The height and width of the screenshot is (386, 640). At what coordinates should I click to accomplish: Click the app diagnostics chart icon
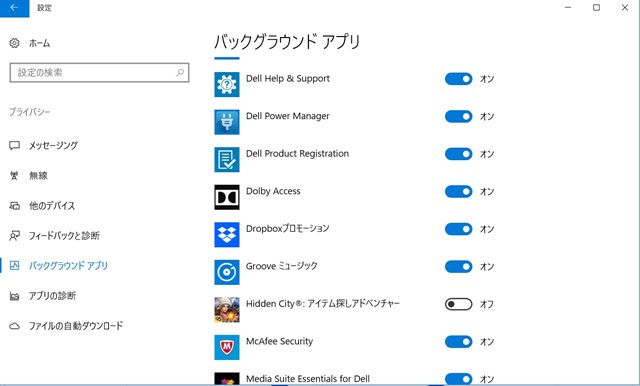[14, 296]
